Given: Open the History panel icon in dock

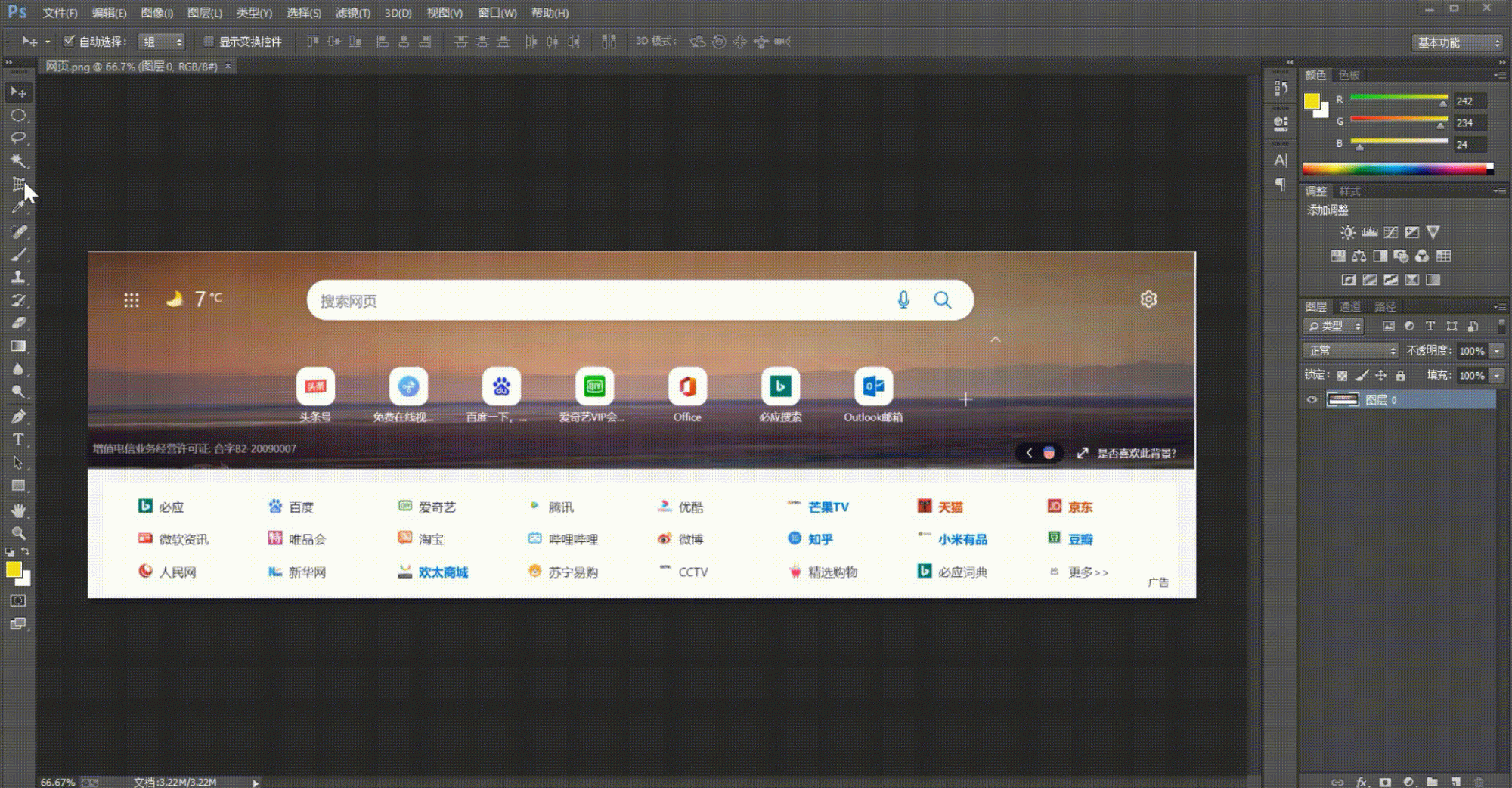Looking at the screenshot, I should pyautogui.click(x=1281, y=88).
